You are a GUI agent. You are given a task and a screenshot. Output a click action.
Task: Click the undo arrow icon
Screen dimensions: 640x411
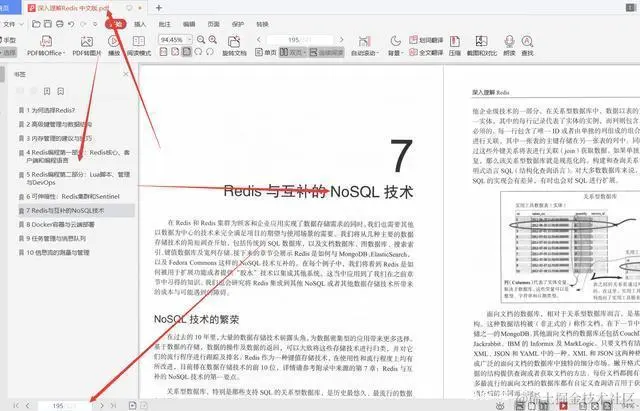tap(71, 24)
